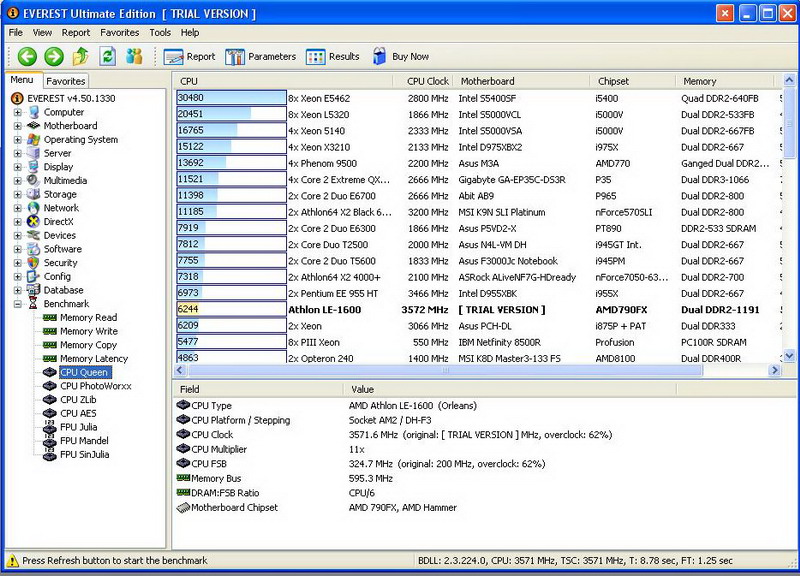800x576 pixels.
Task: Expand the Computer tree node
Action: click(x=18, y=112)
